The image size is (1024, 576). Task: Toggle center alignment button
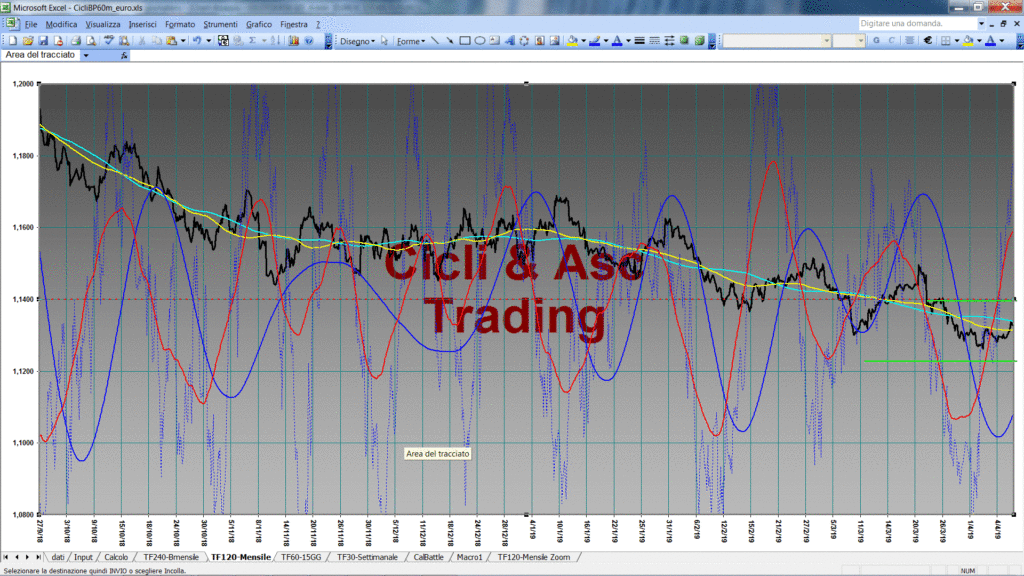[x=909, y=40]
